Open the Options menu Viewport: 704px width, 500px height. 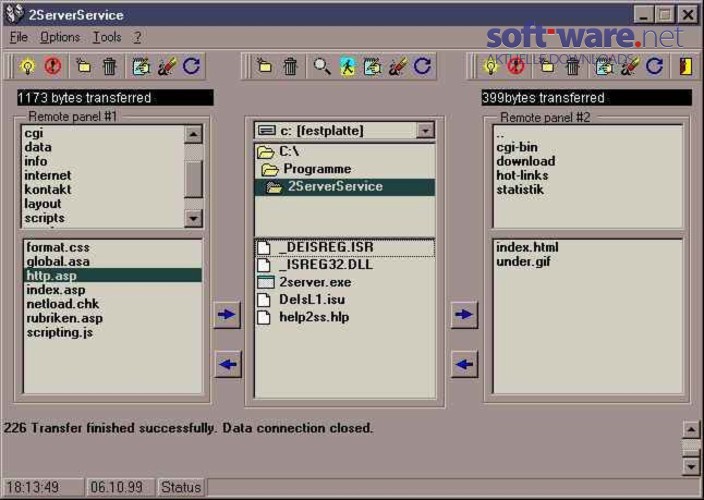60,37
